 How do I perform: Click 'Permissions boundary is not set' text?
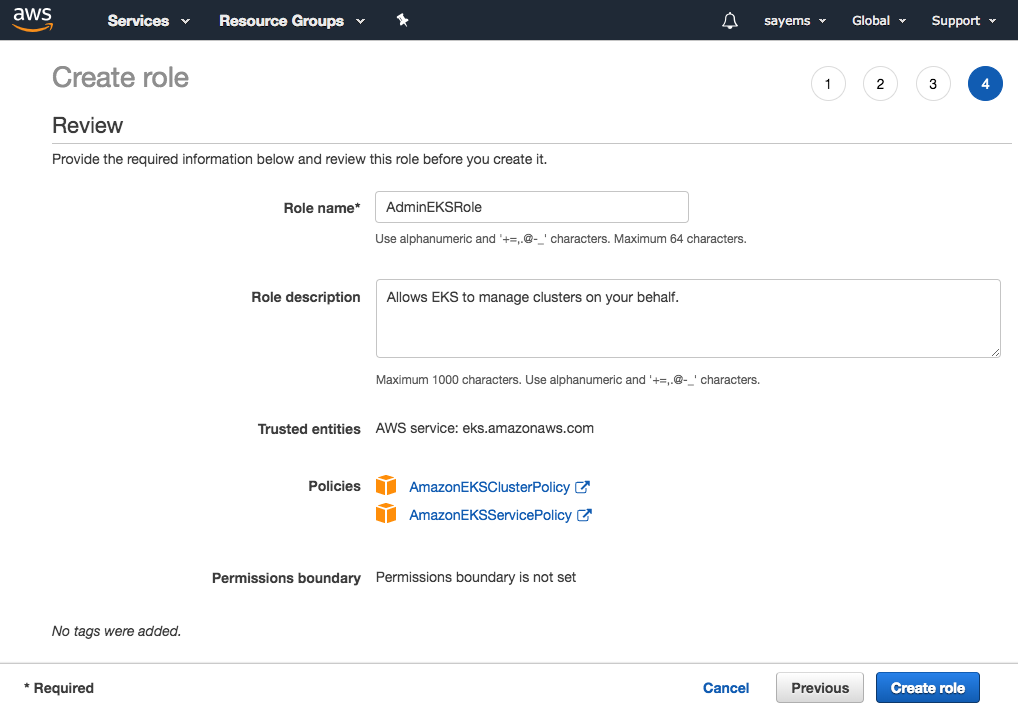pyautogui.click(x=476, y=577)
